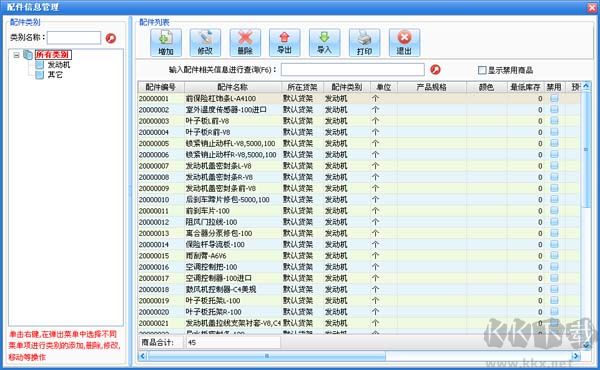Sort by 单位 column header
The image size is (600, 370).
point(383,87)
